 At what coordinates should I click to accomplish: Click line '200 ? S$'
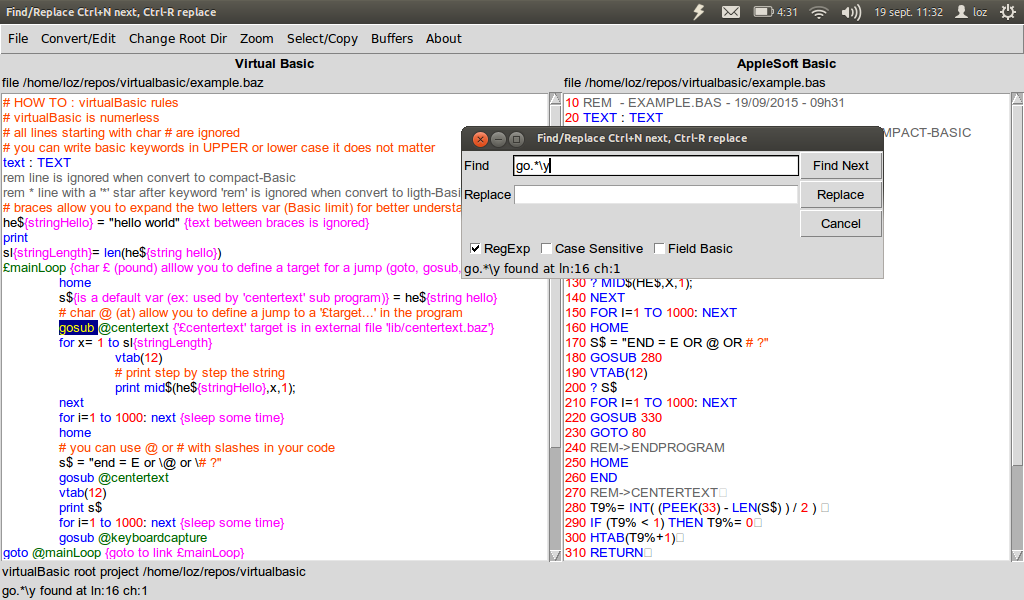point(591,388)
